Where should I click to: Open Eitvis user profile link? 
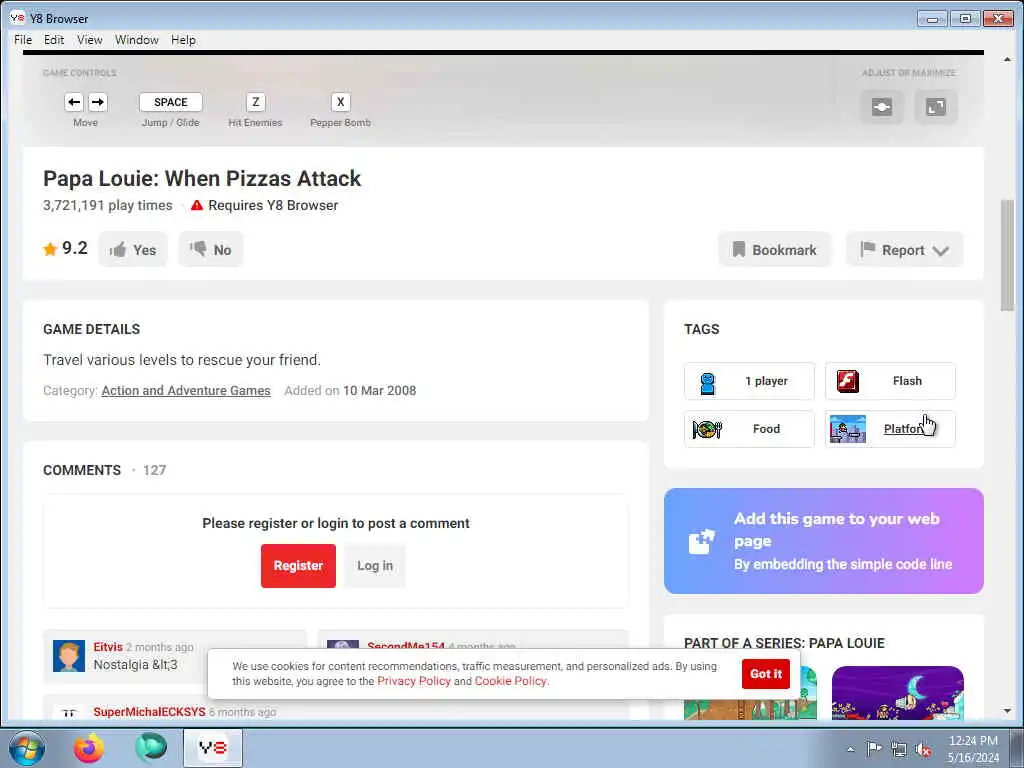[108, 647]
